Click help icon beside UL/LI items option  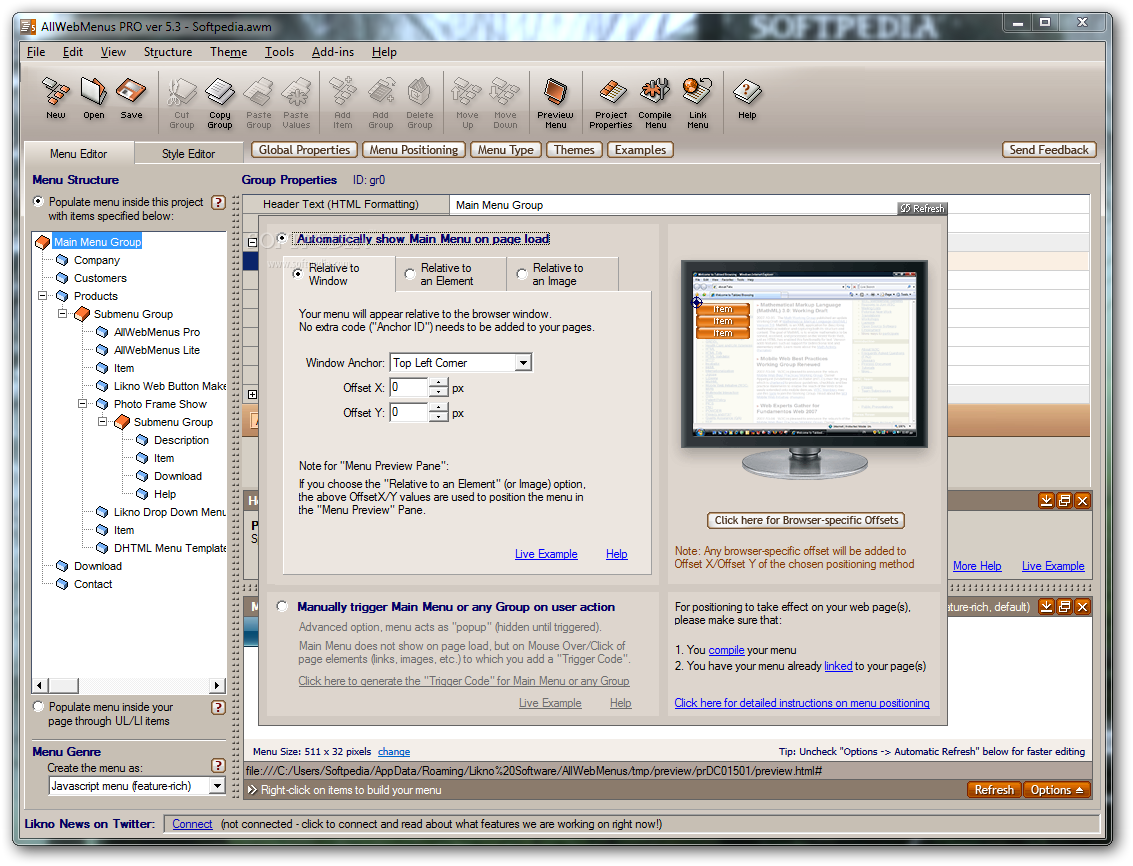point(218,708)
